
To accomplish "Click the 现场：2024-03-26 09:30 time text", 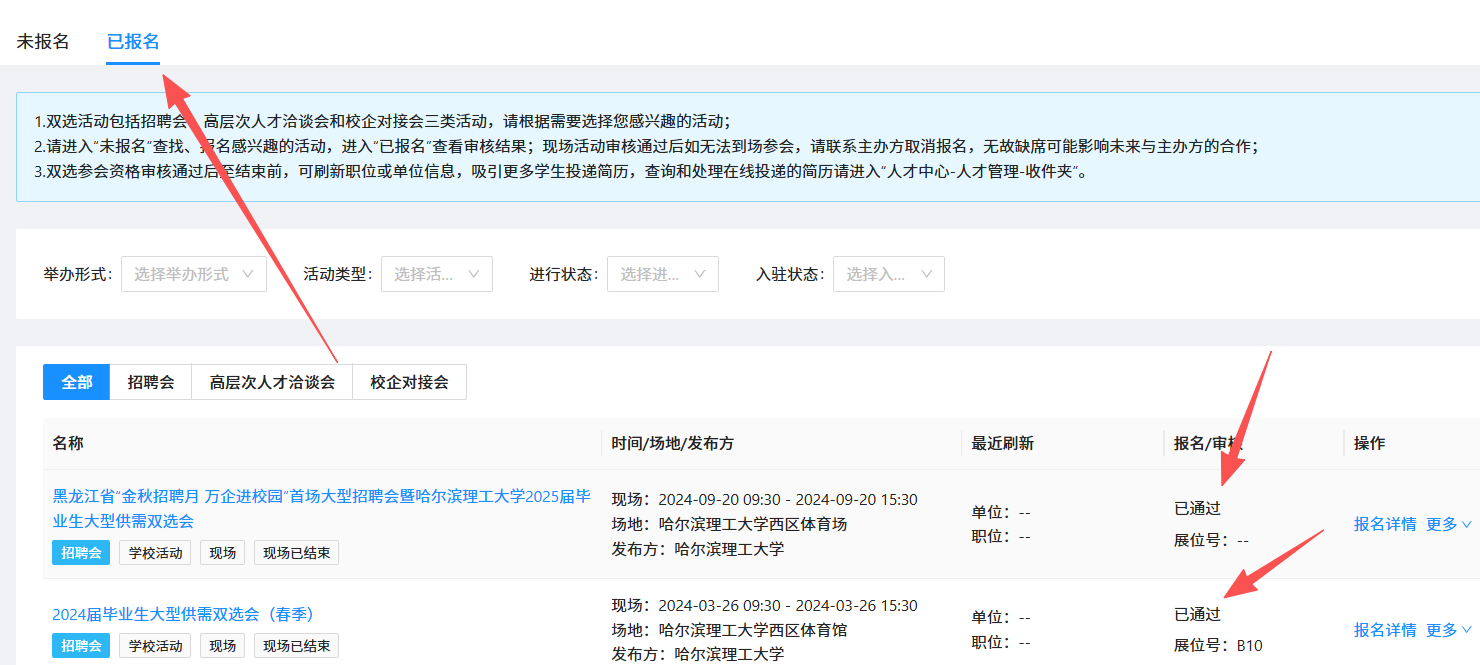I will point(765,605).
